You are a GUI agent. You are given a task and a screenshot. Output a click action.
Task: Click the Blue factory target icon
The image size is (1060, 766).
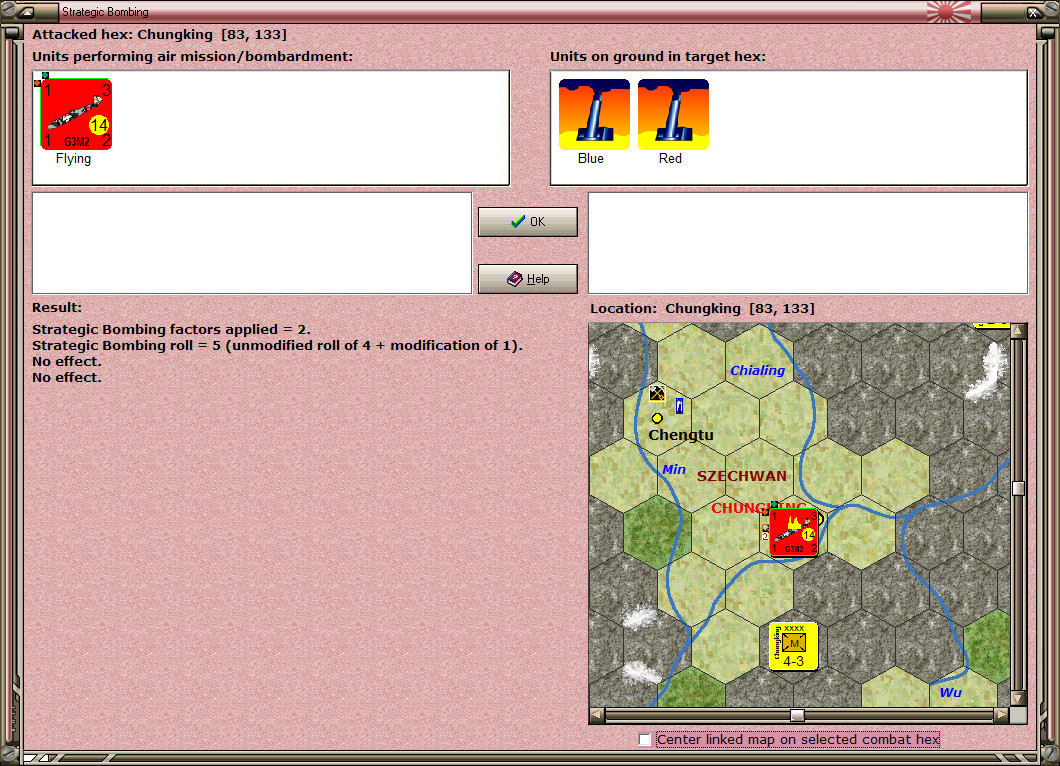click(x=594, y=114)
